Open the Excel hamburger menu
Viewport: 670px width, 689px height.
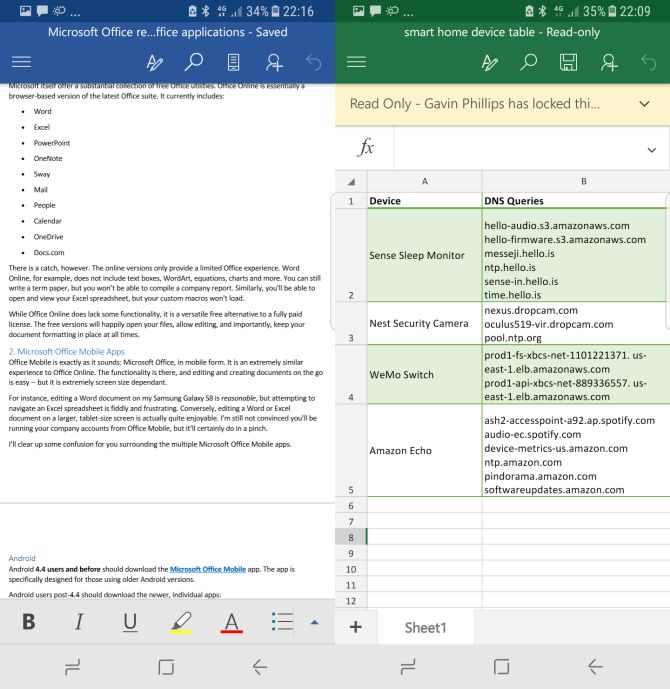(356, 63)
